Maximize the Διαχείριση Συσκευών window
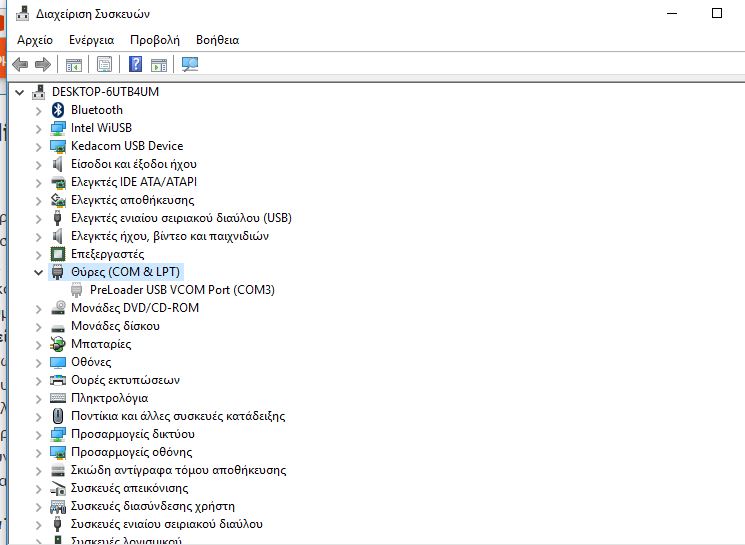 pyautogui.click(x=717, y=13)
